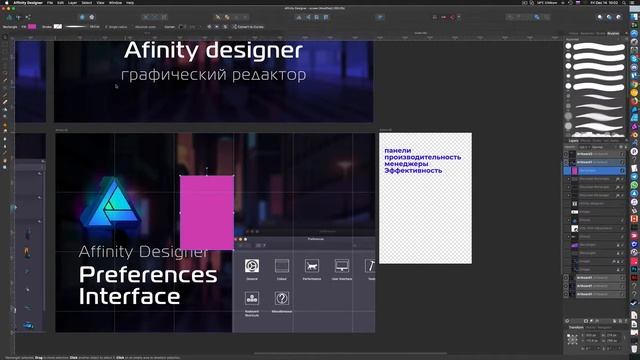Open the View menu
Screen dimensions: 640x360
click(100, 2)
